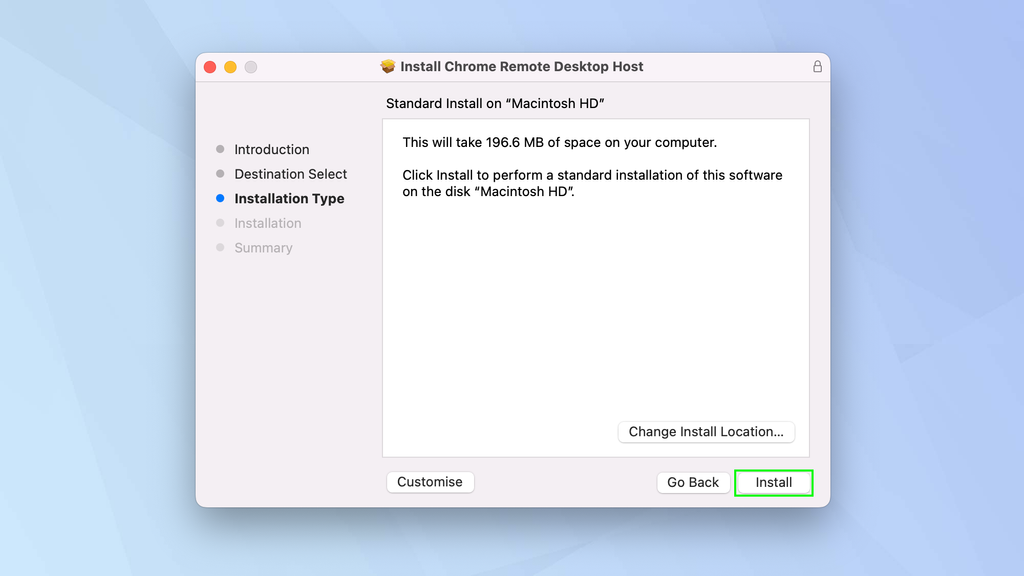Click the Go Back button
The height and width of the screenshot is (576, 1024).
pyautogui.click(x=693, y=482)
